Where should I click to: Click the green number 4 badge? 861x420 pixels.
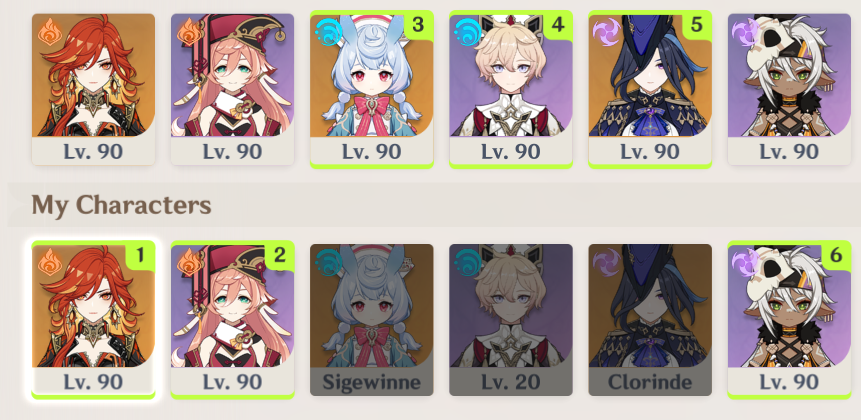click(x=558, y=25)
